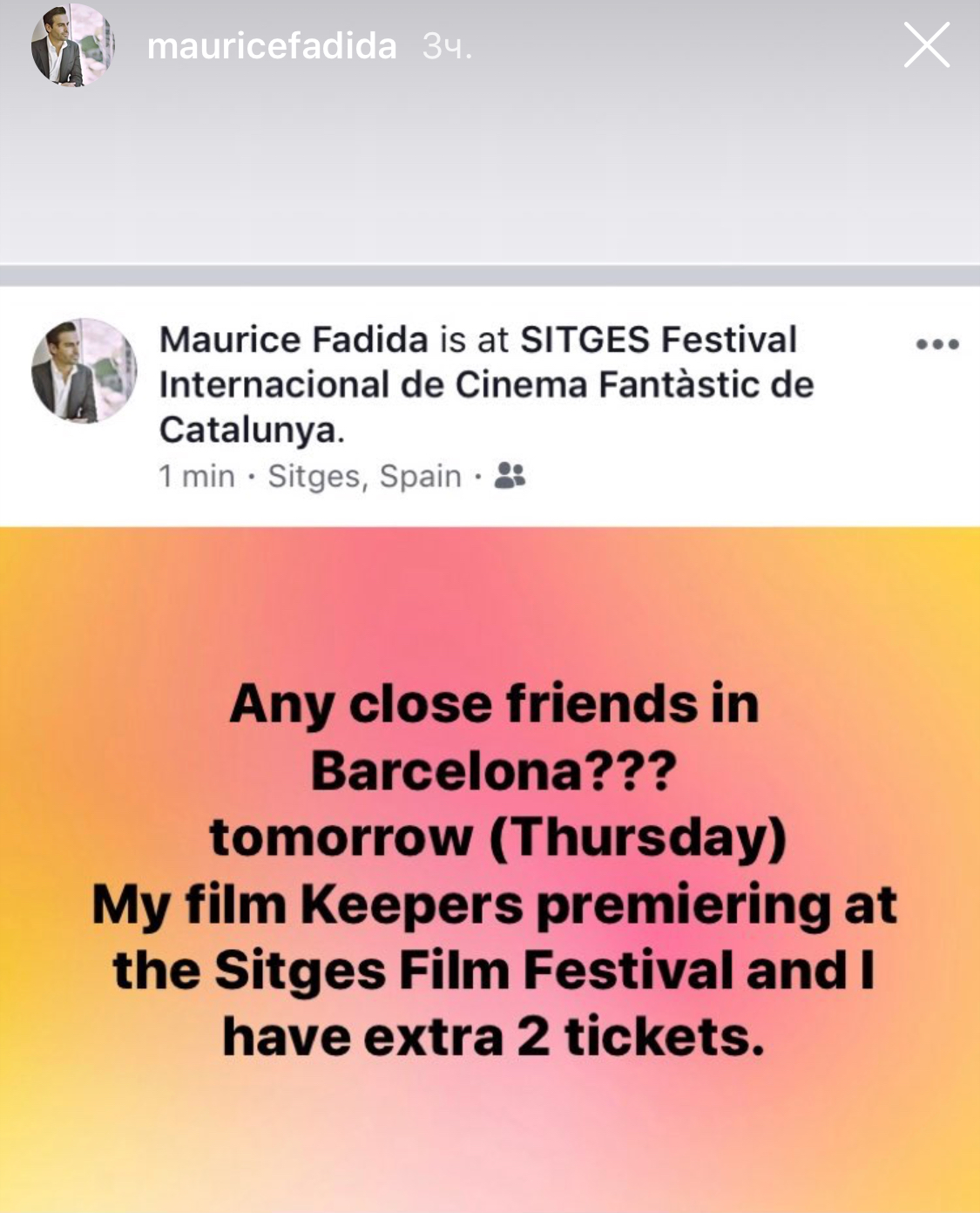Click the story timestamp "3ч."
This screenshot has width=980, height=1213.
click(447, 47)
